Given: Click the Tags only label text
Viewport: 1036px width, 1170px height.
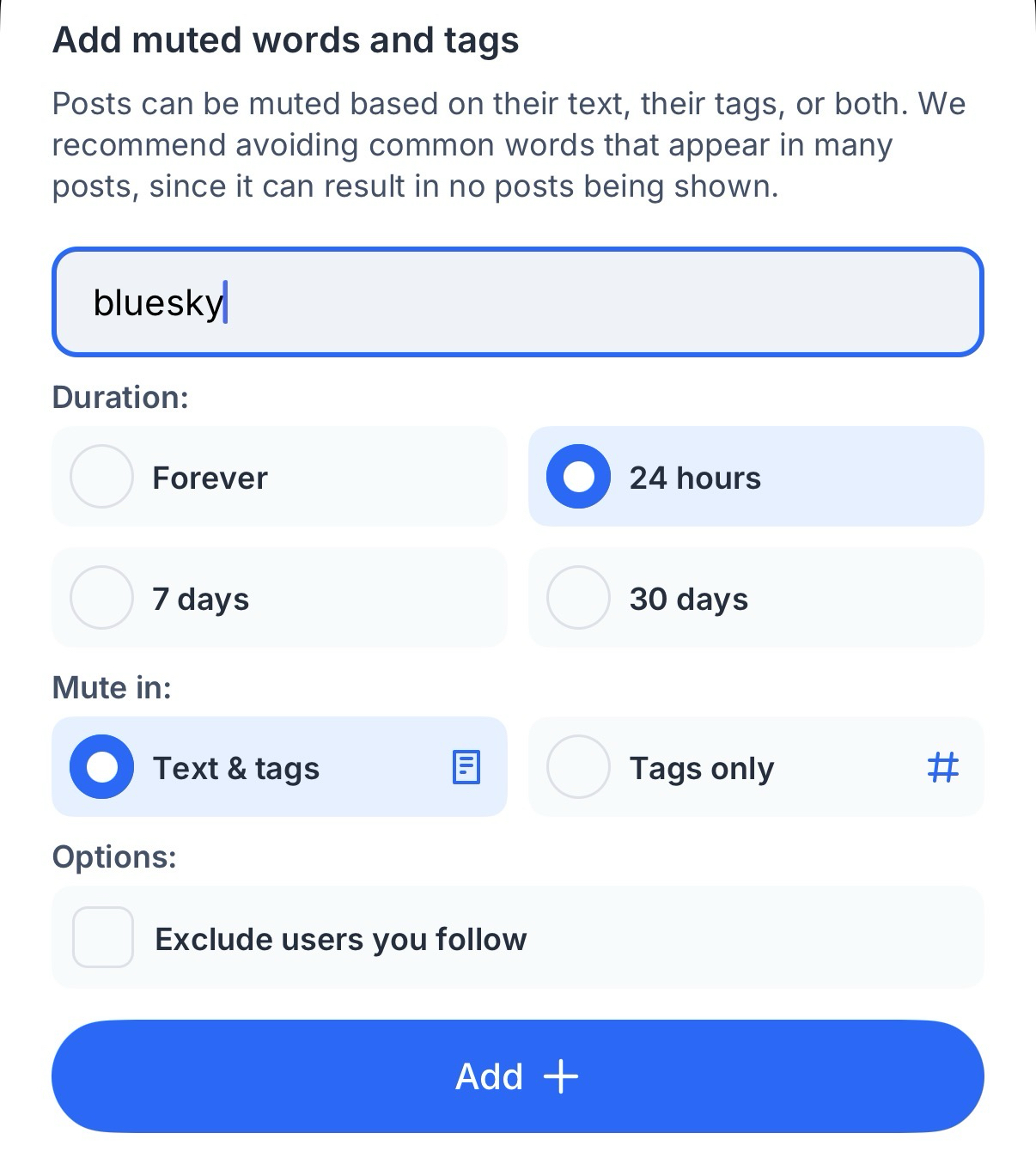Looking at the screenshot, I should point(701,768).
